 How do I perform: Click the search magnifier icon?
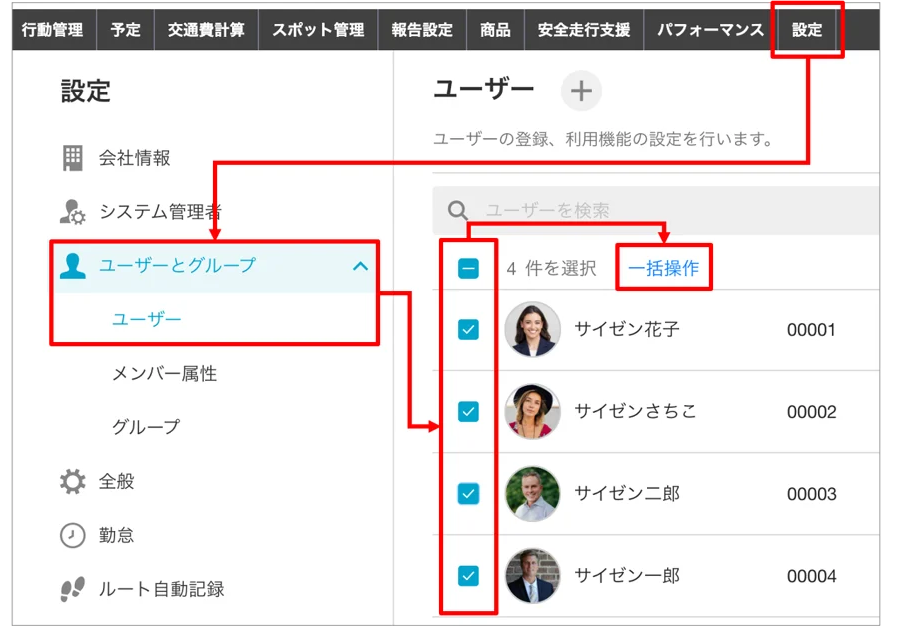point(458,210)
